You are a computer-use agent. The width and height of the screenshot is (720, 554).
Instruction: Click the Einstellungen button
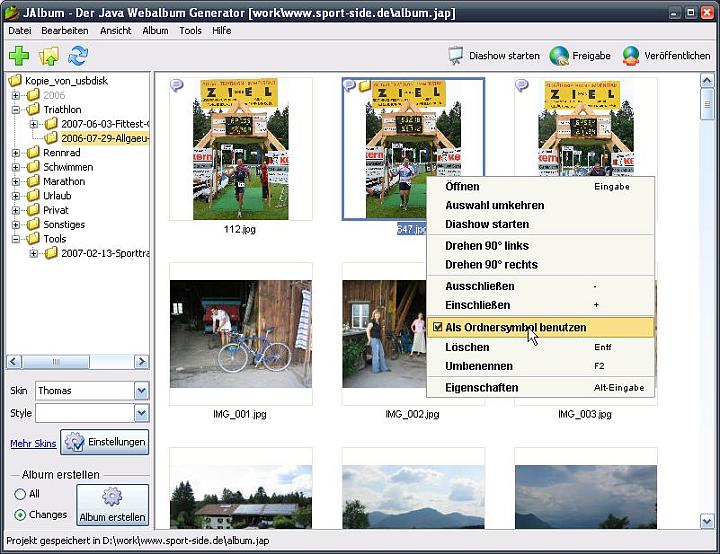[x=105, y=442]
